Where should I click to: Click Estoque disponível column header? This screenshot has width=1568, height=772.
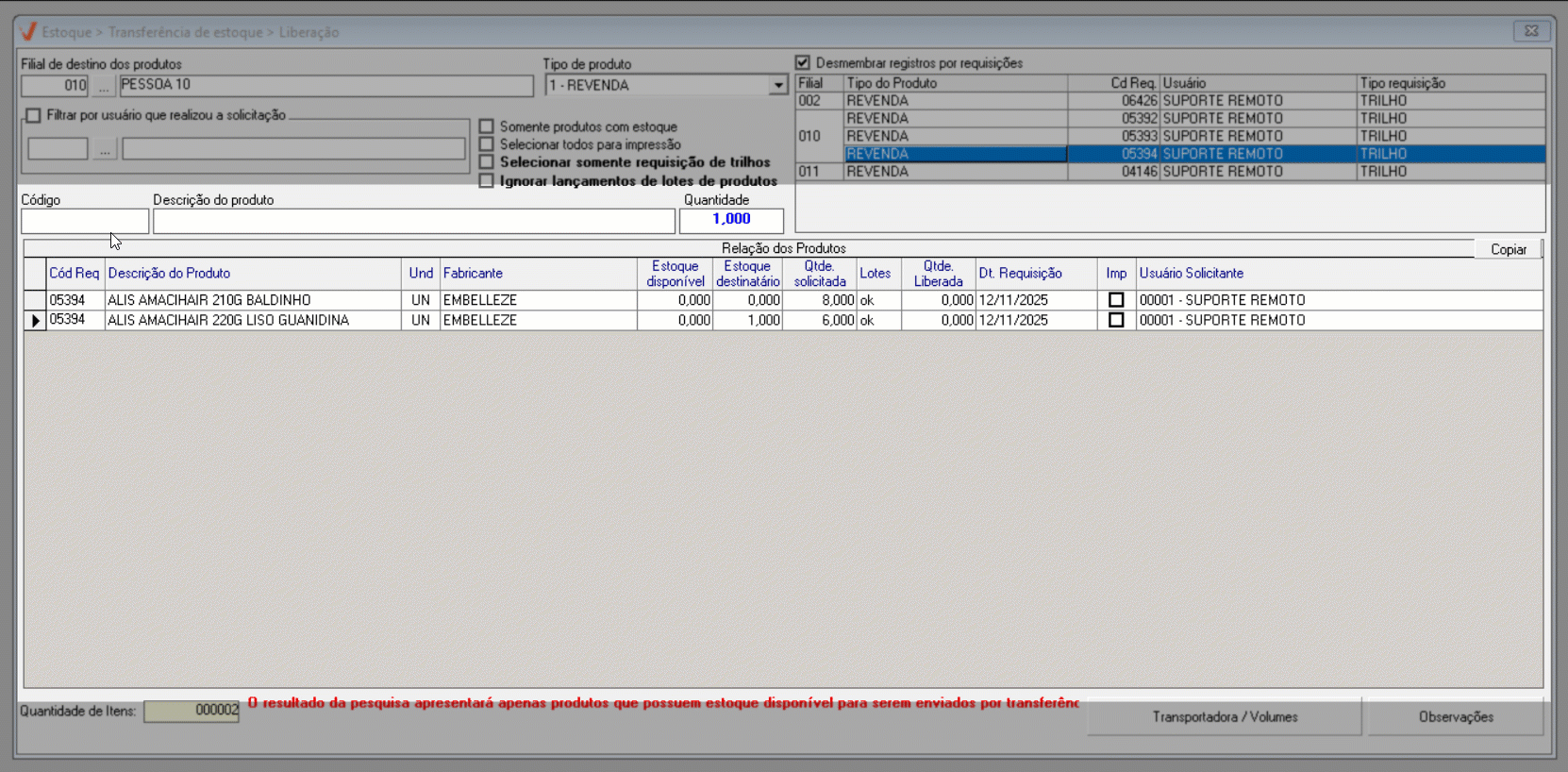(x=676, y=274)
